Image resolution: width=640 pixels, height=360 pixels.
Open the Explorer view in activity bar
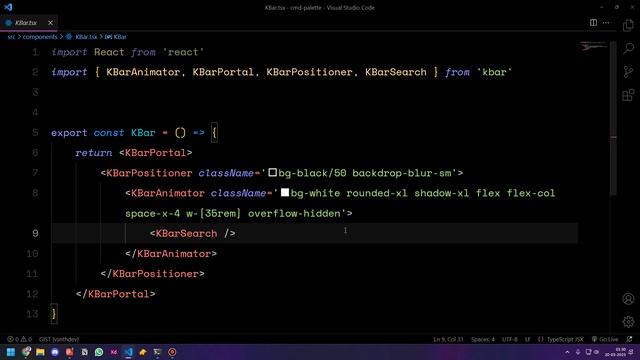[628, 26]
